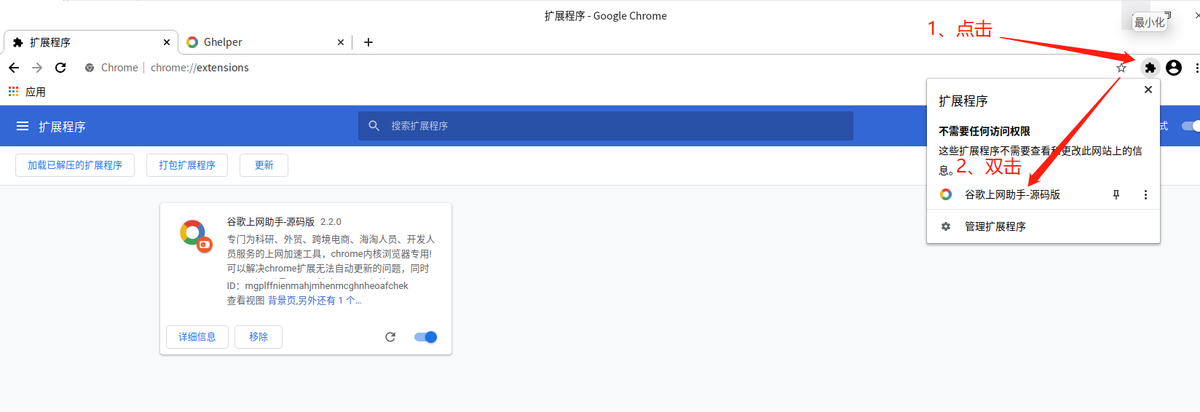
Task: Go back with the browser back arrow
Action: (x=13, y=67)
